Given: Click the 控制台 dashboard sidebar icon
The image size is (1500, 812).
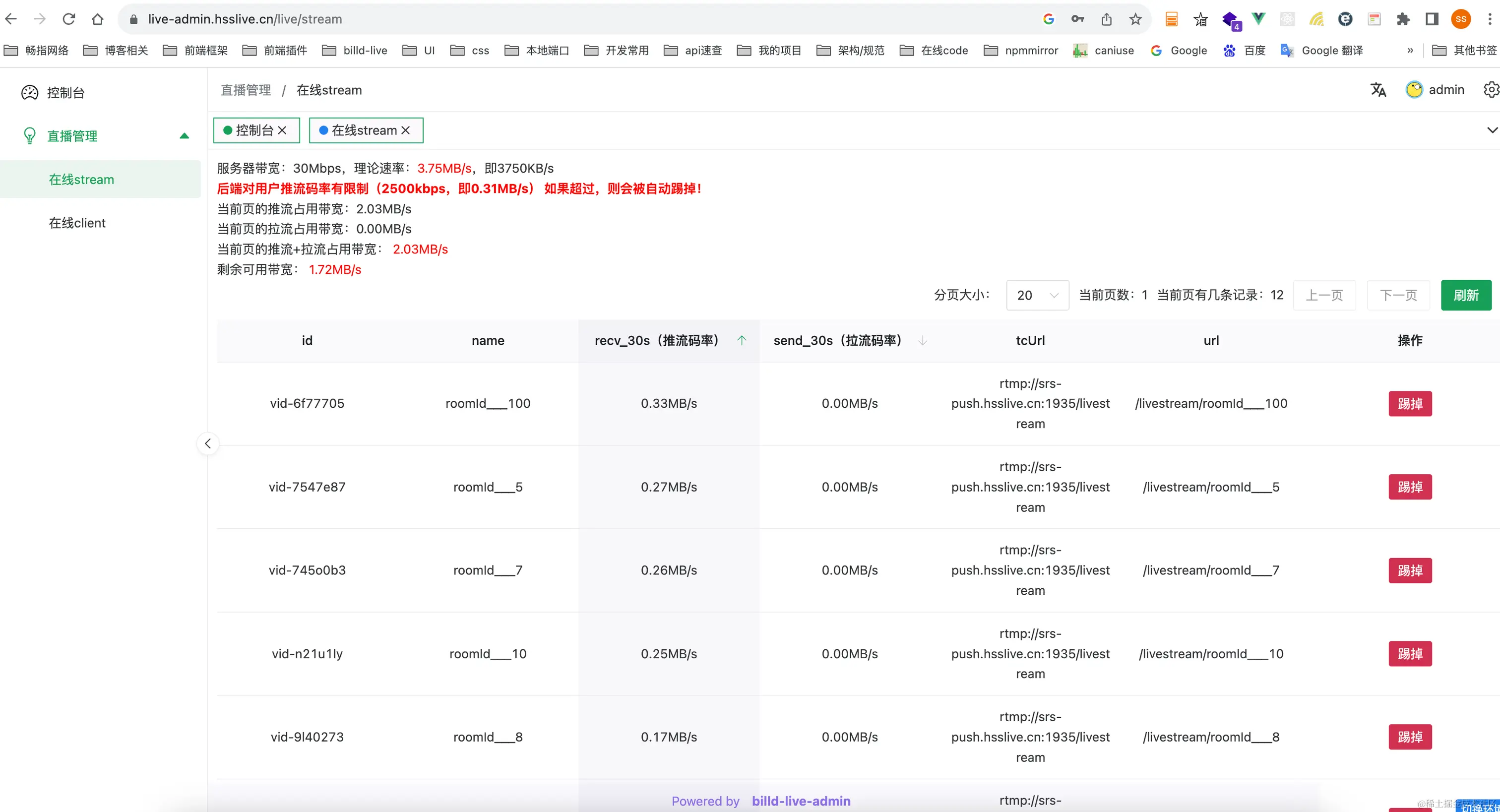Looking at the screenshot, I should 30,93.
